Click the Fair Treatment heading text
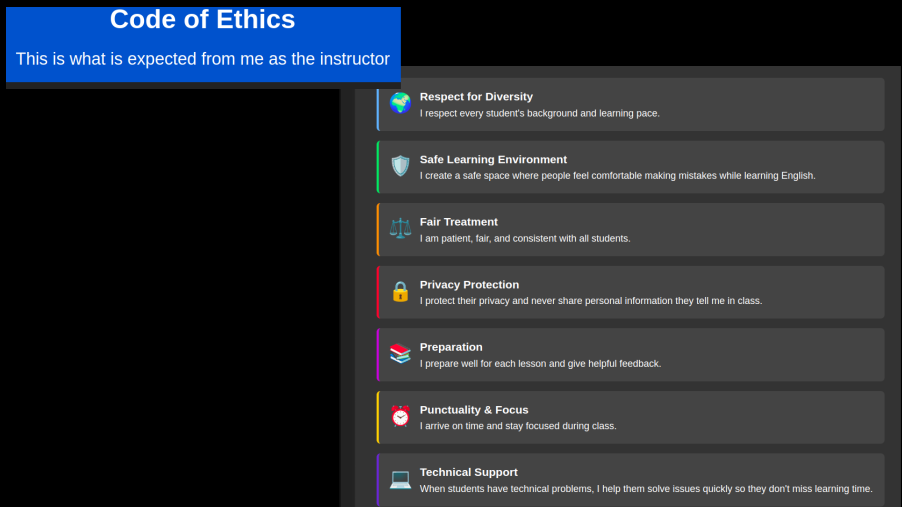Image resolution: width=902 pixels, height=507 pixels. click(x=458, y=222)
